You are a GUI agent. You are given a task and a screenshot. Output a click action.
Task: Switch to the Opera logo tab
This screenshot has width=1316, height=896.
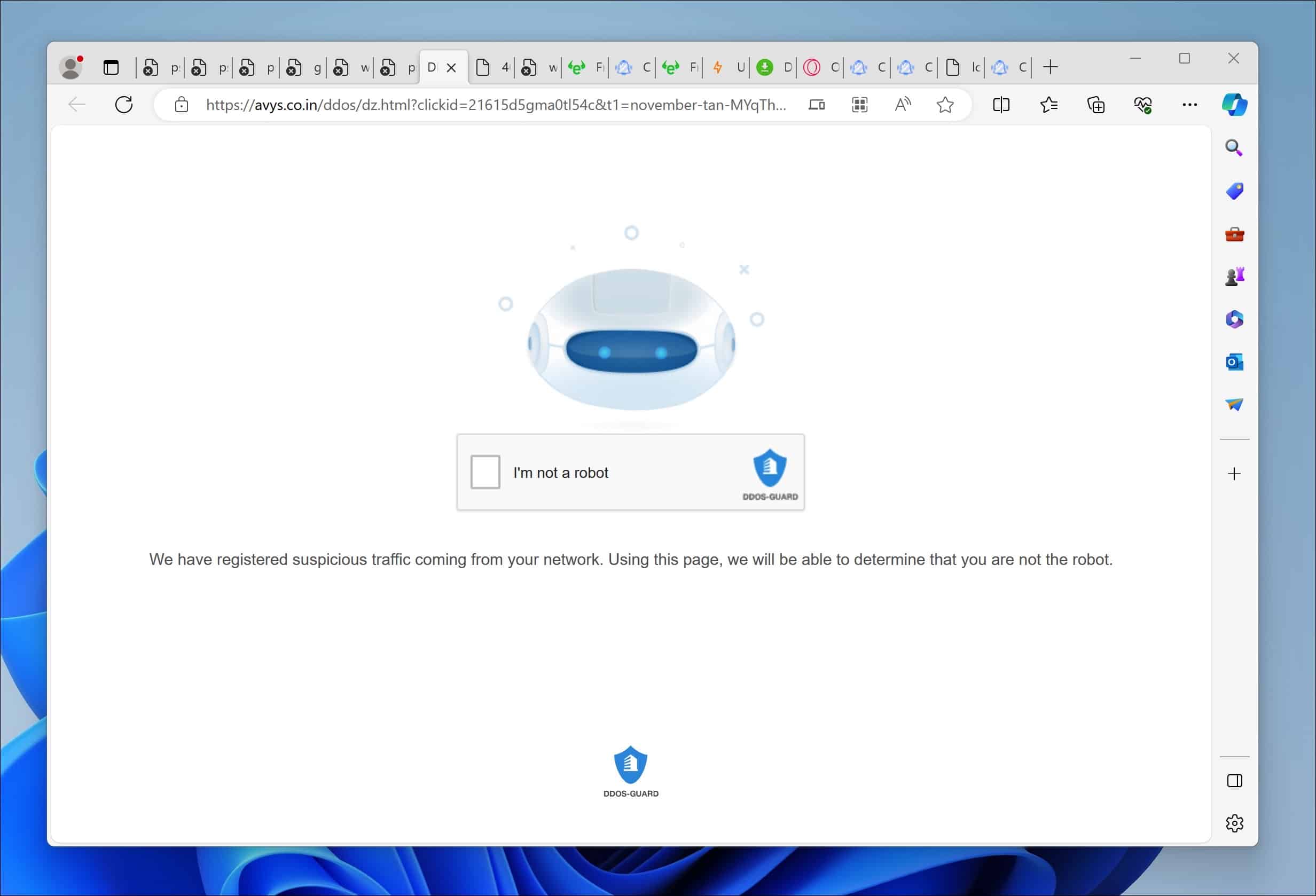pos(821,67)
